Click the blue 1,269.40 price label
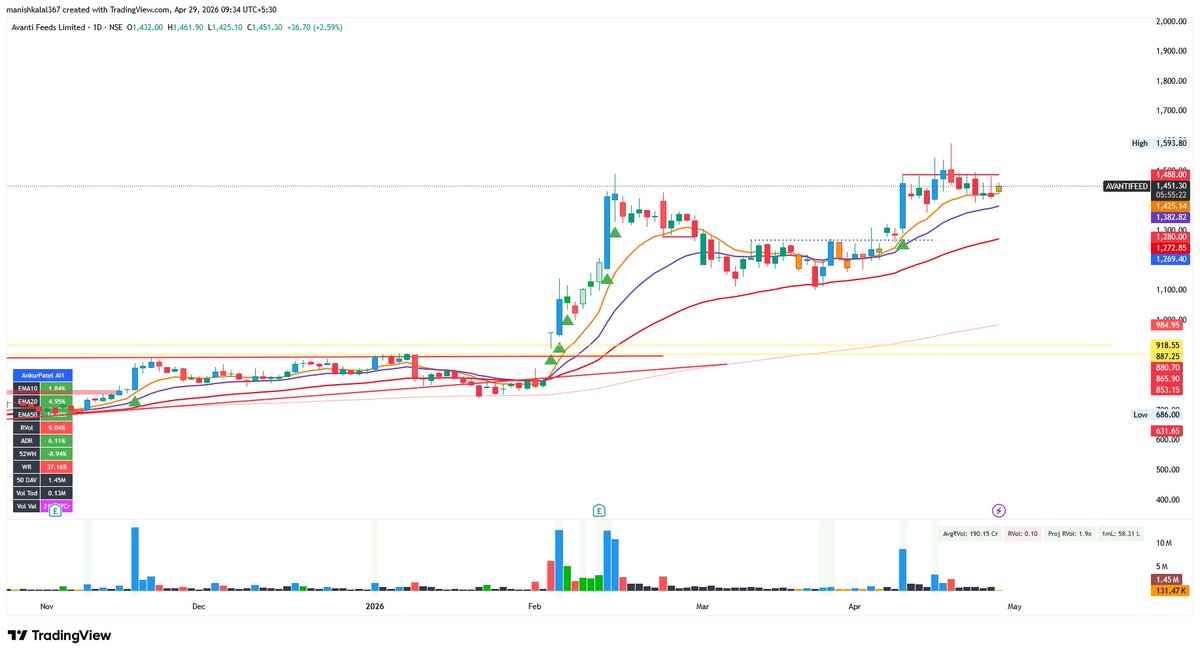Screen dimensions: 1200x655 coord(1172,258)
